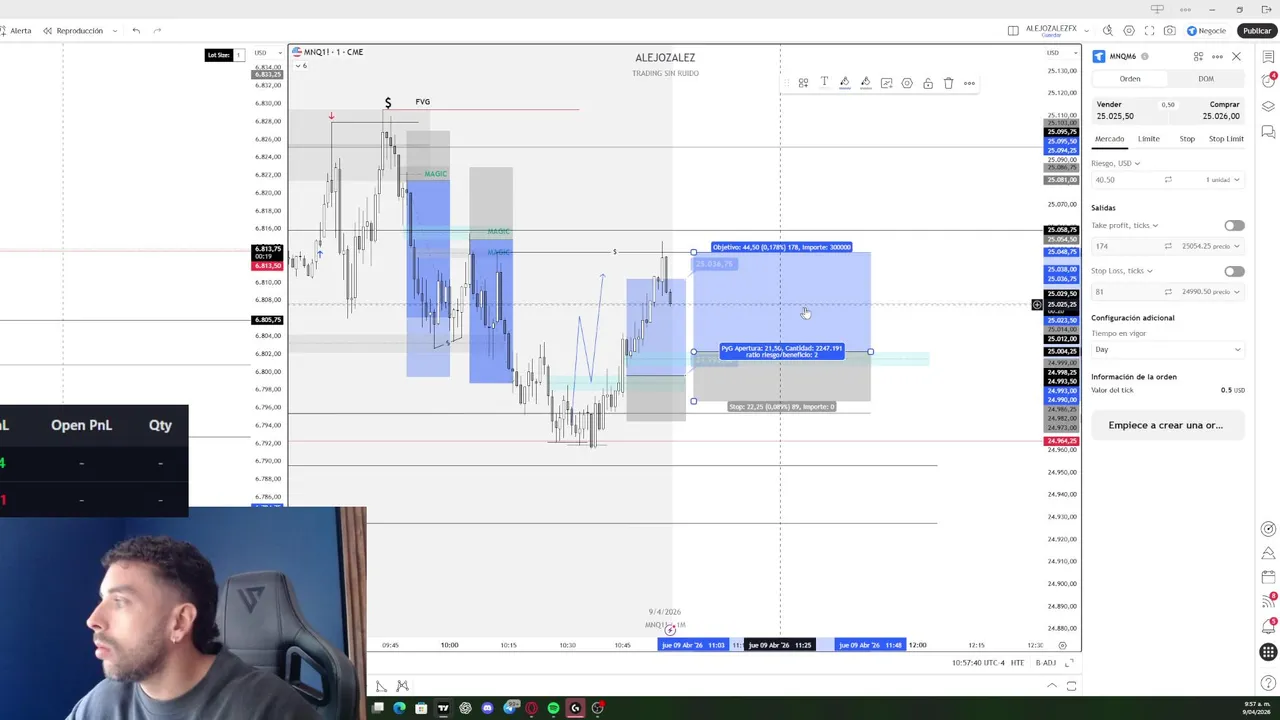Open order panel three-dot menu
This screenshot has height=720, width=1280.
coord(1217,56)
